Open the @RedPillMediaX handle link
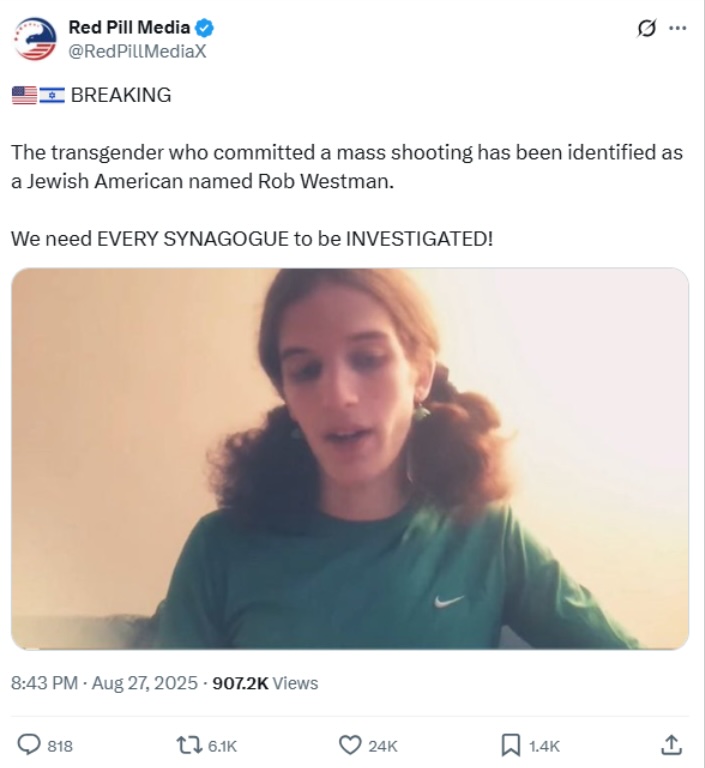The width and height of the screenshot is (705, 768). [x=137, y=51]
